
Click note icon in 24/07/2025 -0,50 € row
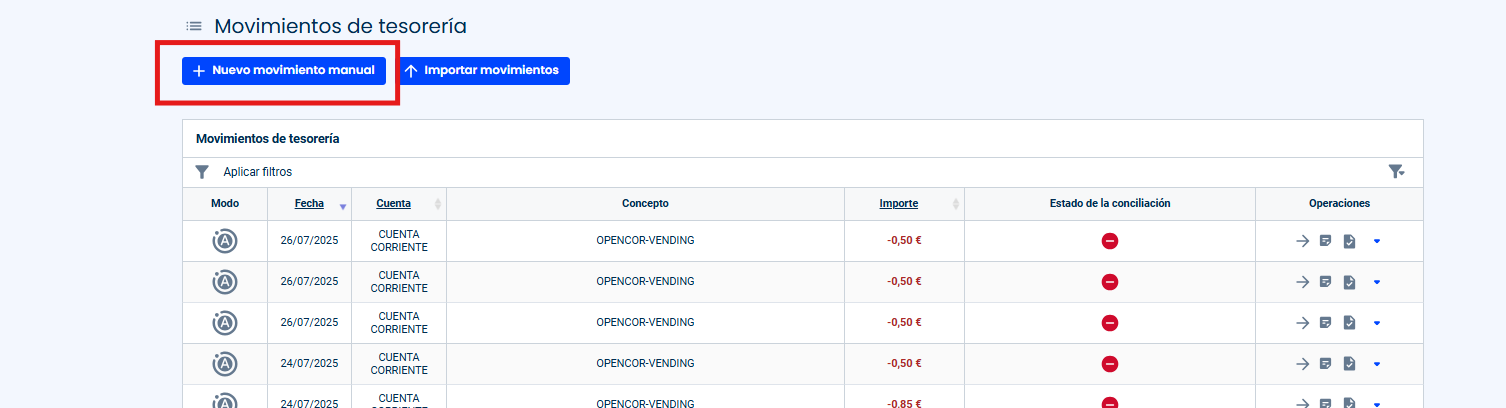(x=1326, y=364)
